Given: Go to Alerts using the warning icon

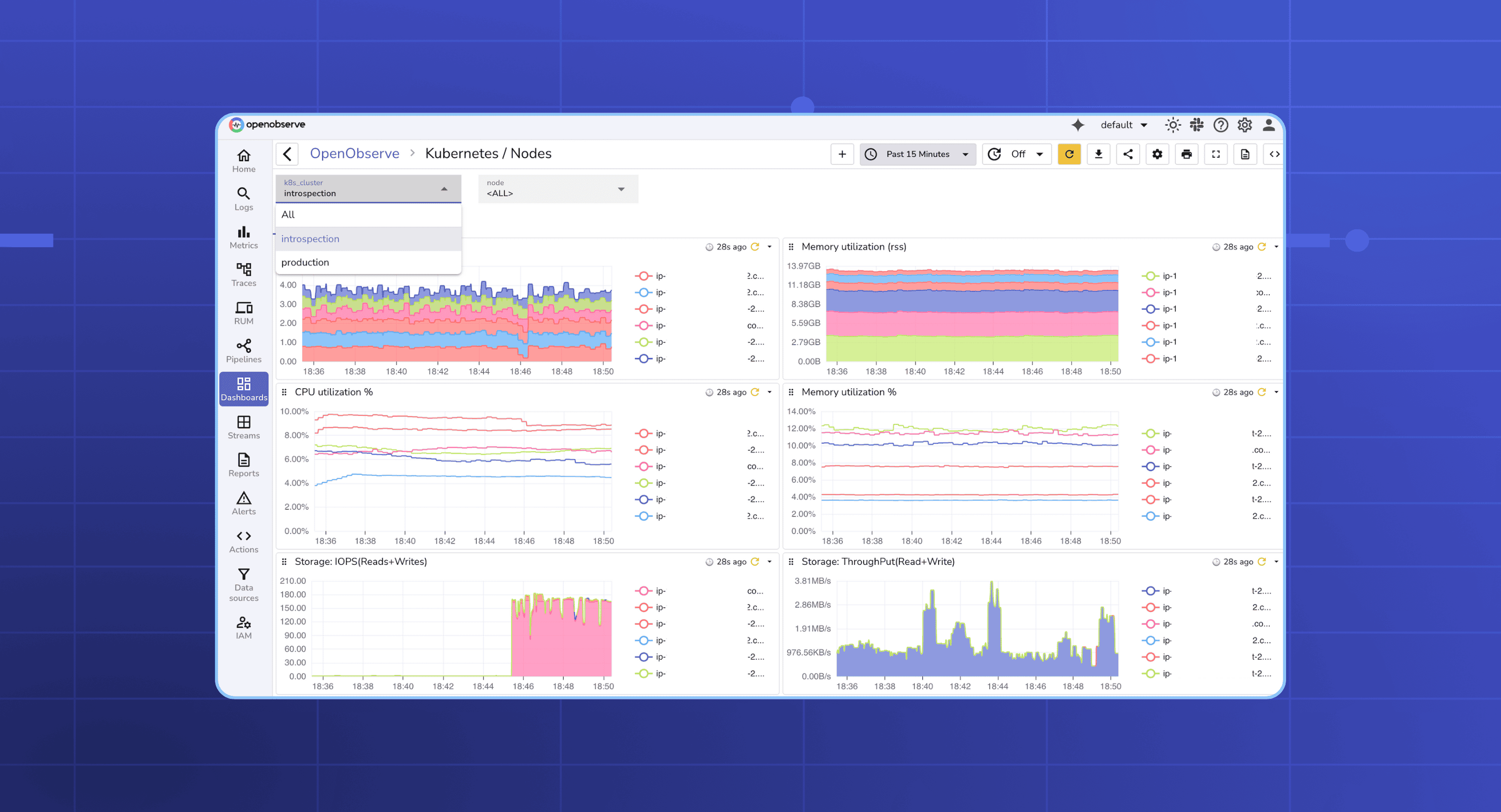Looking at the screenshot, I should (243, 502).
